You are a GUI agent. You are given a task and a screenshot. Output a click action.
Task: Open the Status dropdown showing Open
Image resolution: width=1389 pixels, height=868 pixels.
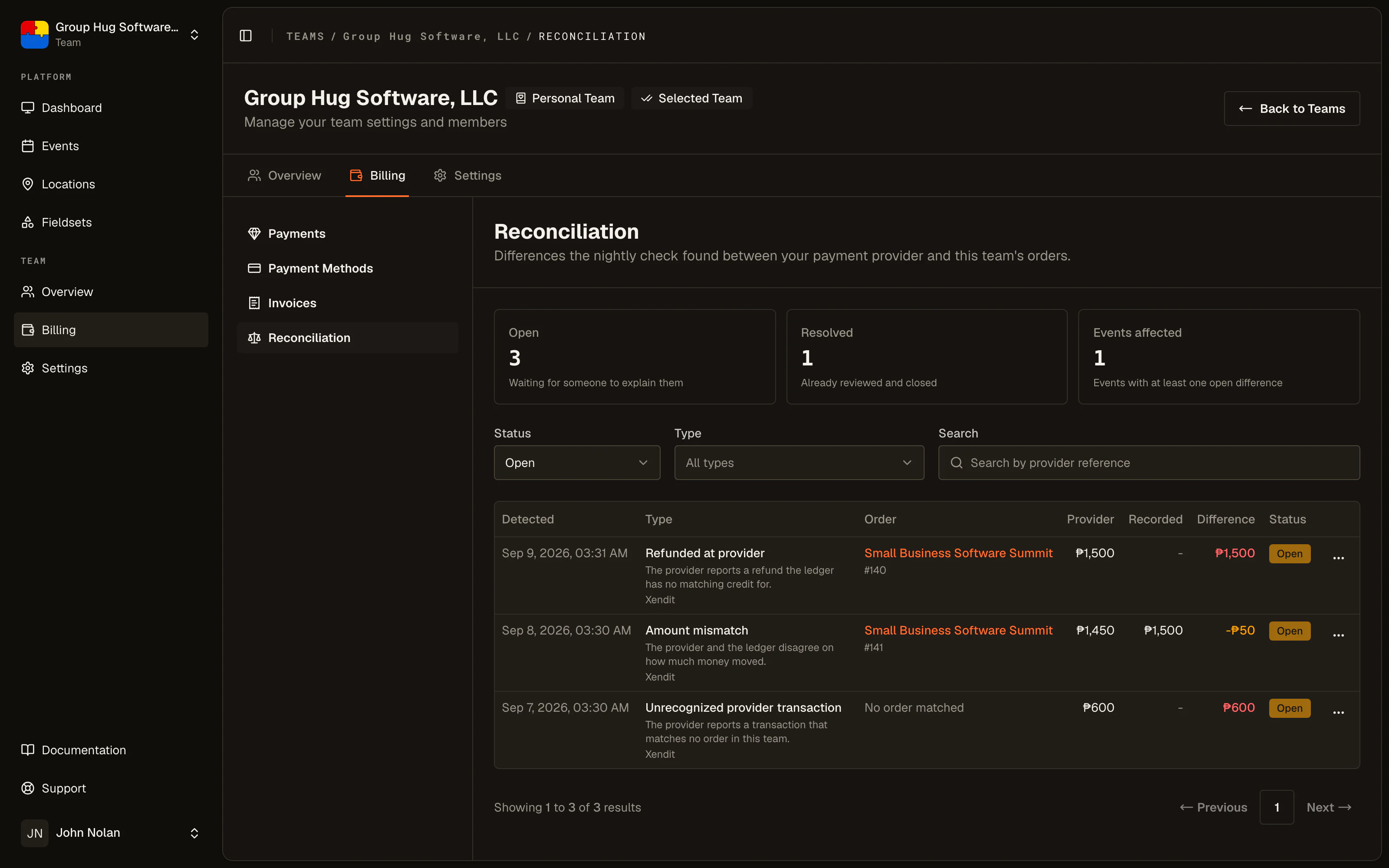click(x=577, y=463)
